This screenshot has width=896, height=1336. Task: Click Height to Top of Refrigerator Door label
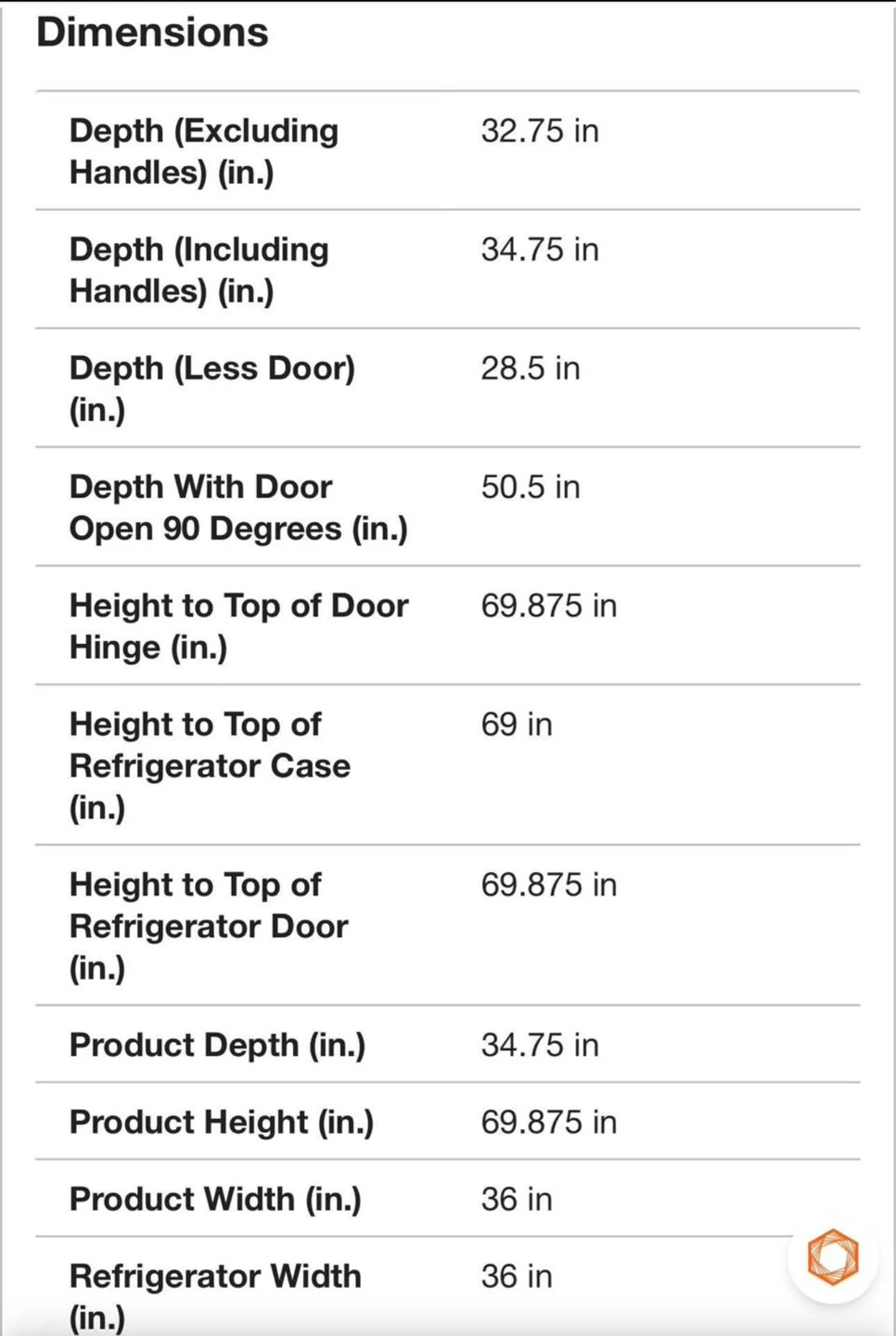click(210, 926)
